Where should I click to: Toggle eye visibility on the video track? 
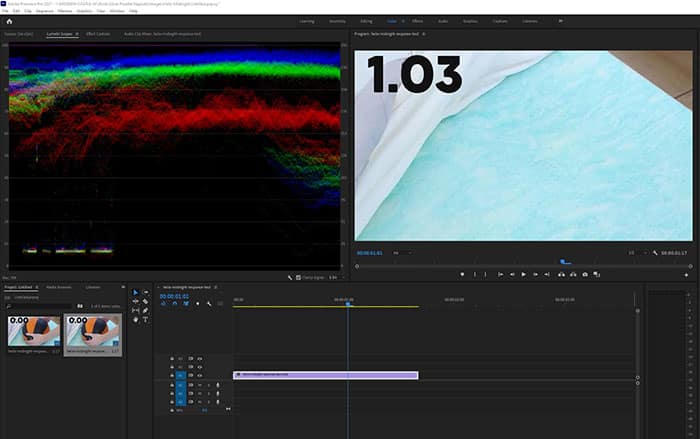200,375
